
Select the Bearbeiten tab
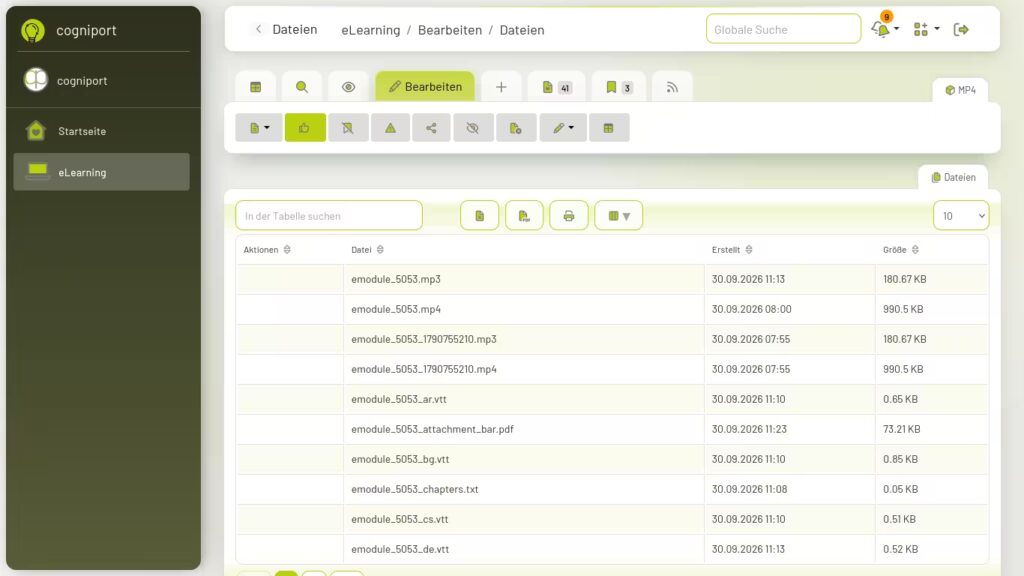pos(425,87)
